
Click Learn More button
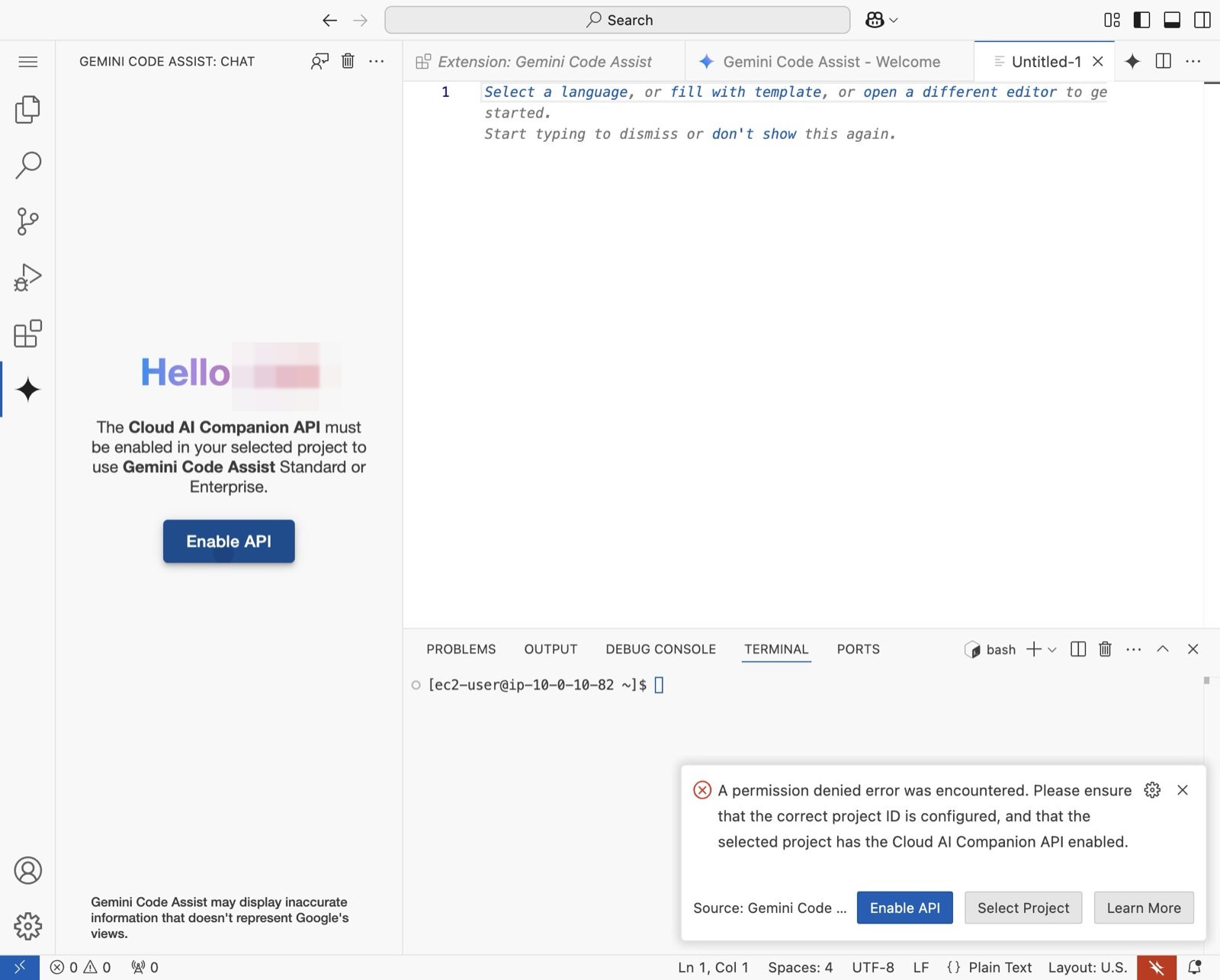1144,908
